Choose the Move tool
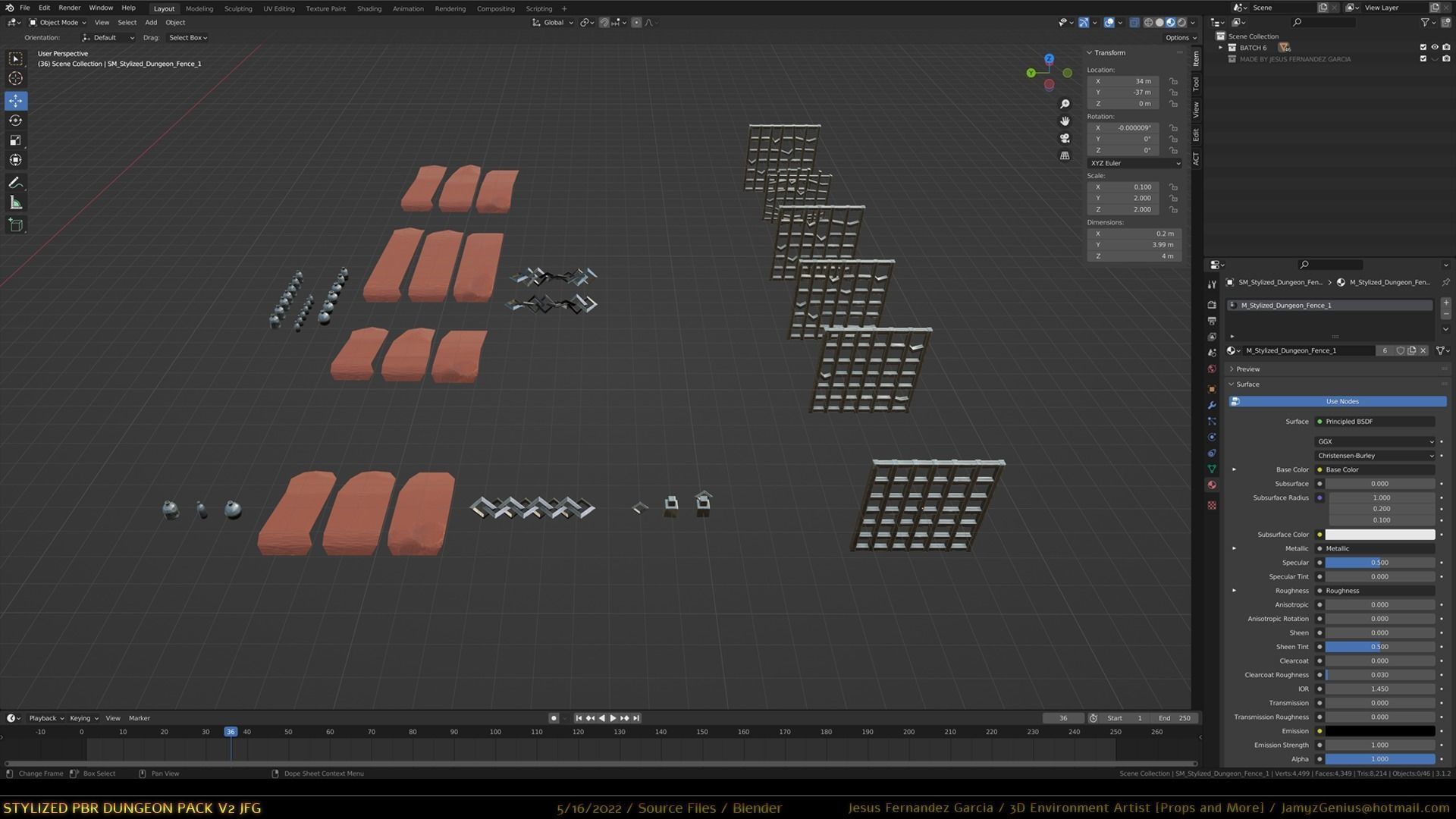The image size is (1456, 819). point(16,101)
